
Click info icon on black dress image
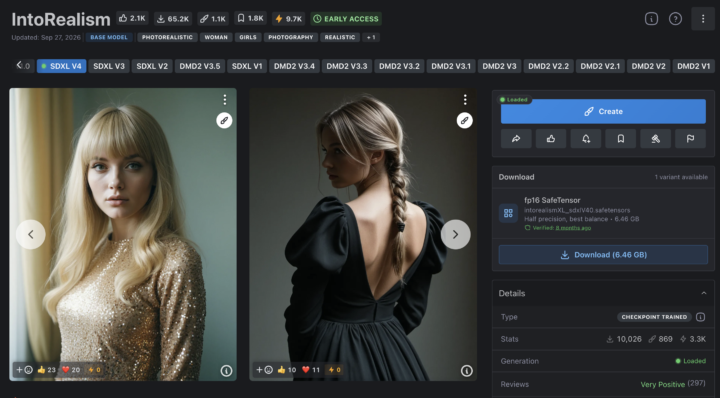[x=467, y=370]
